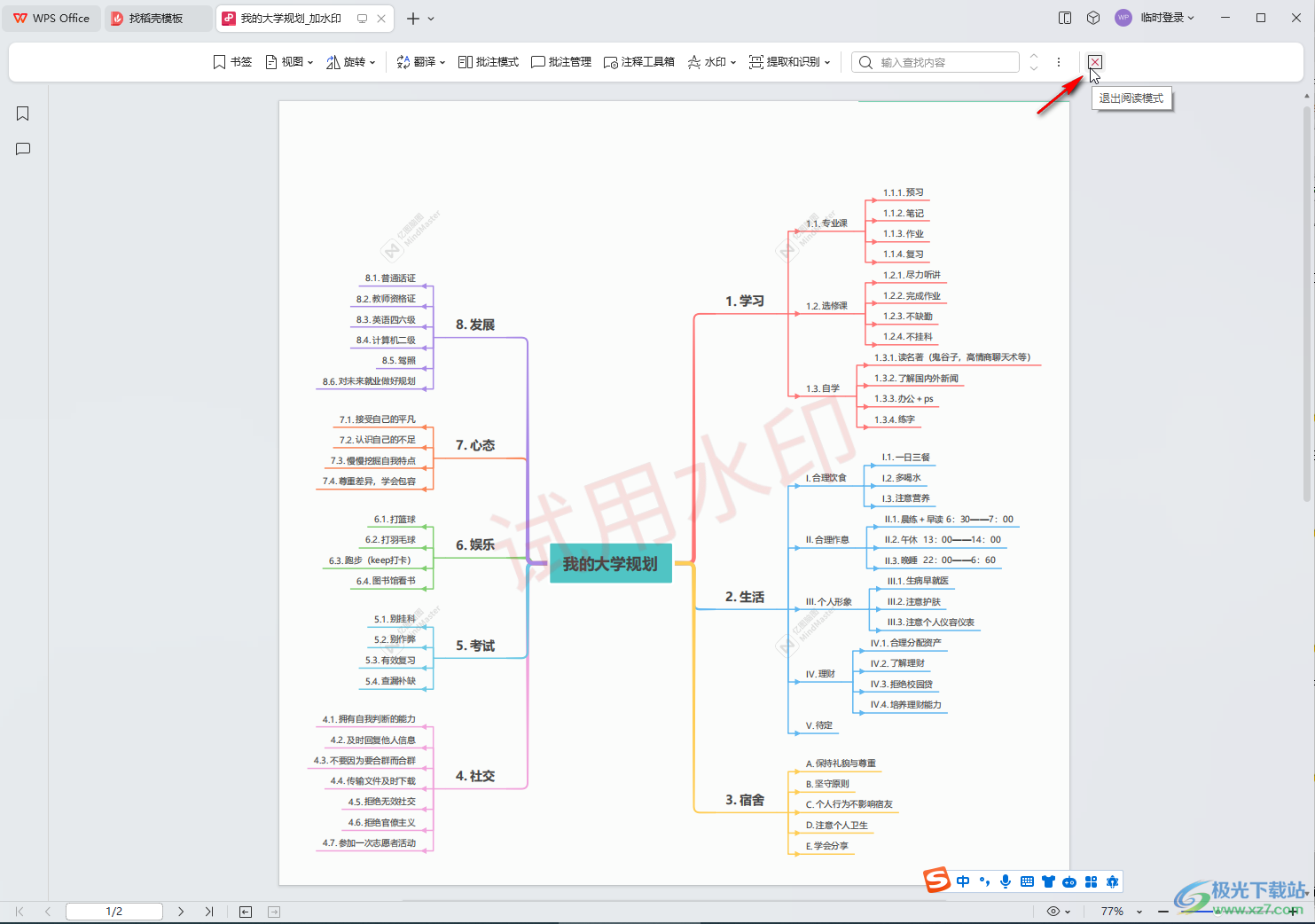Click the cube skin icon in title bar
Screen dimensions: 1315x924
click(x=1093, y=18)
